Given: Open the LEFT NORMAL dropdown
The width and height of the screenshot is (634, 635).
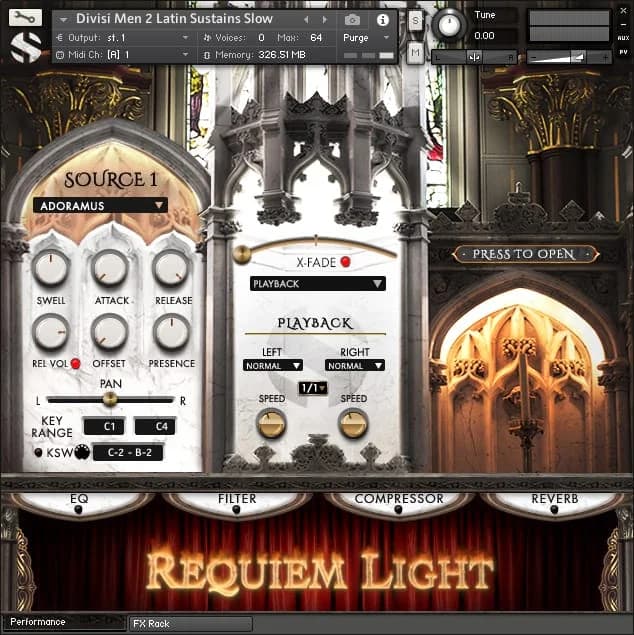Looking at the screenshot, I should click(273, 365).
